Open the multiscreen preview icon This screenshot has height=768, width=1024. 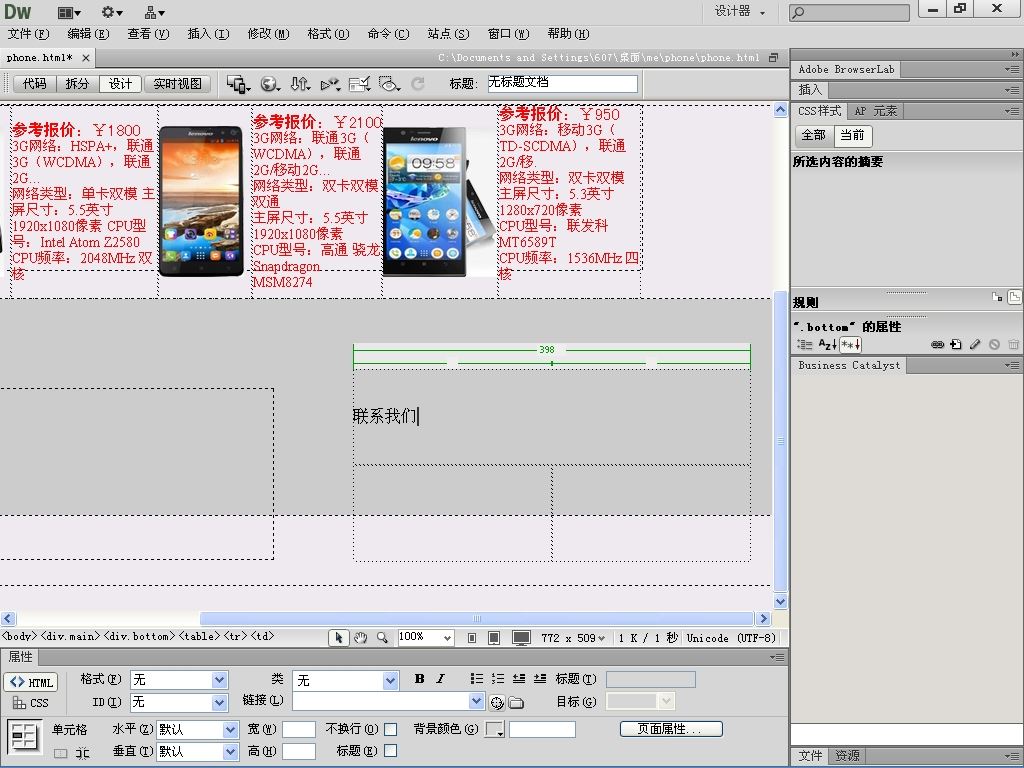pos(238,84)
